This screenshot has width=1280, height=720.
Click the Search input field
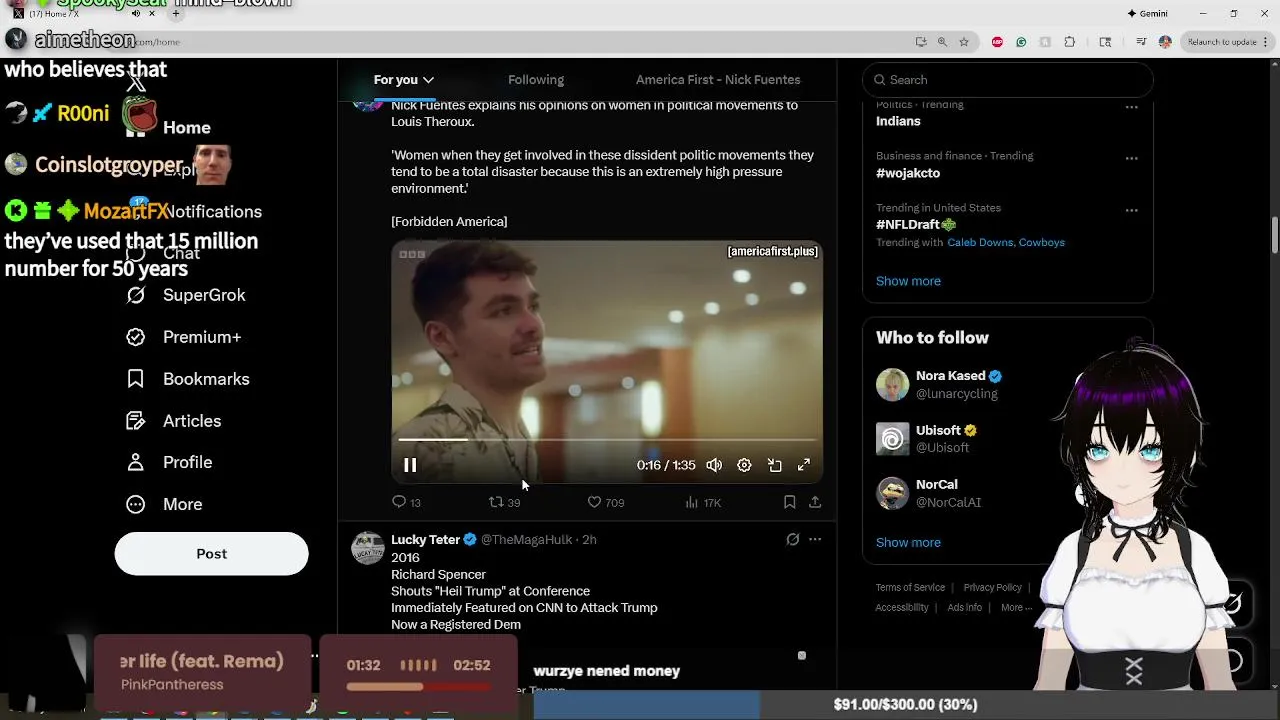pyautogui.click(x=1008, y=80)
